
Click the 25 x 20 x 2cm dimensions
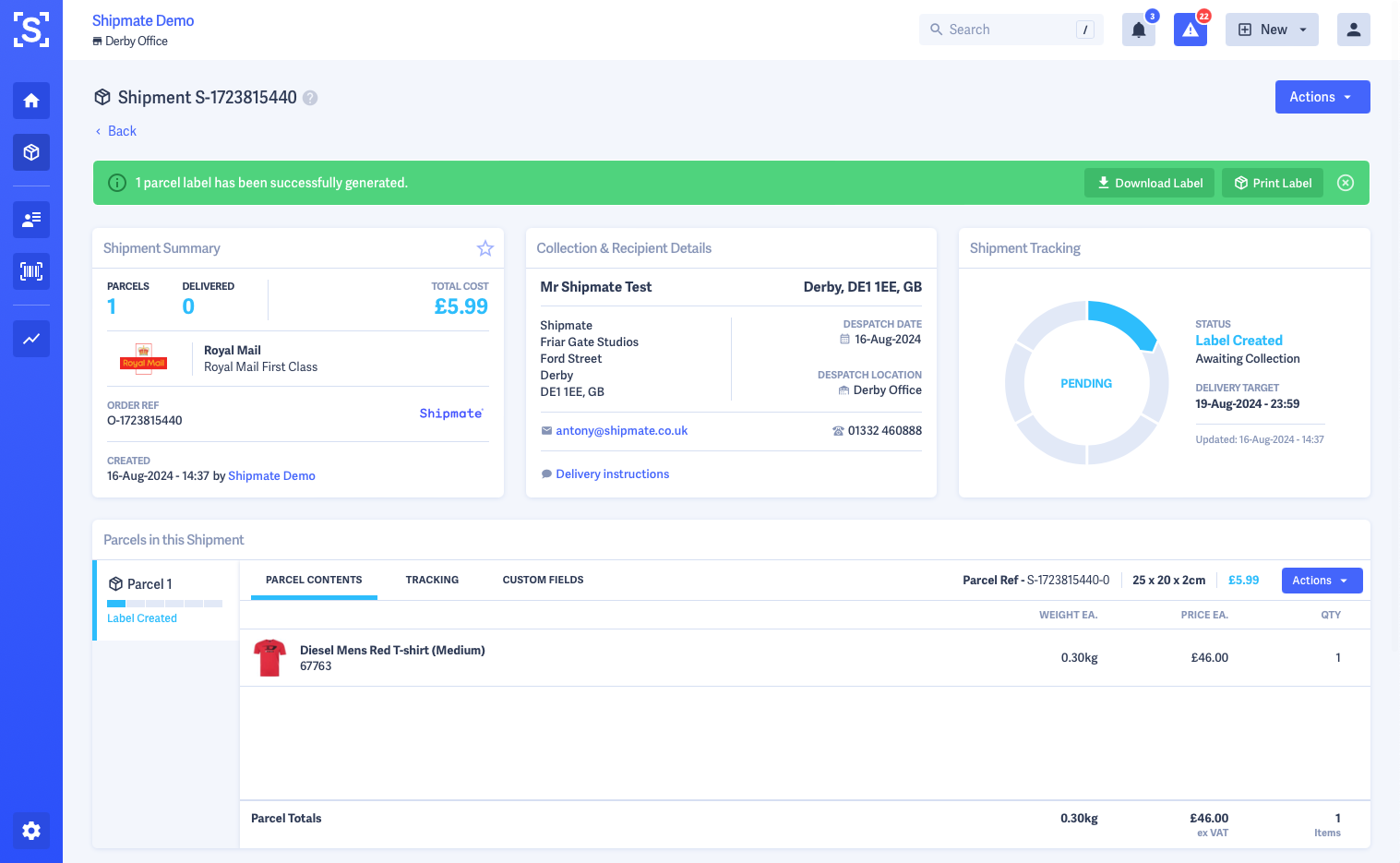pyautogui.click(x=1168, y=581)
